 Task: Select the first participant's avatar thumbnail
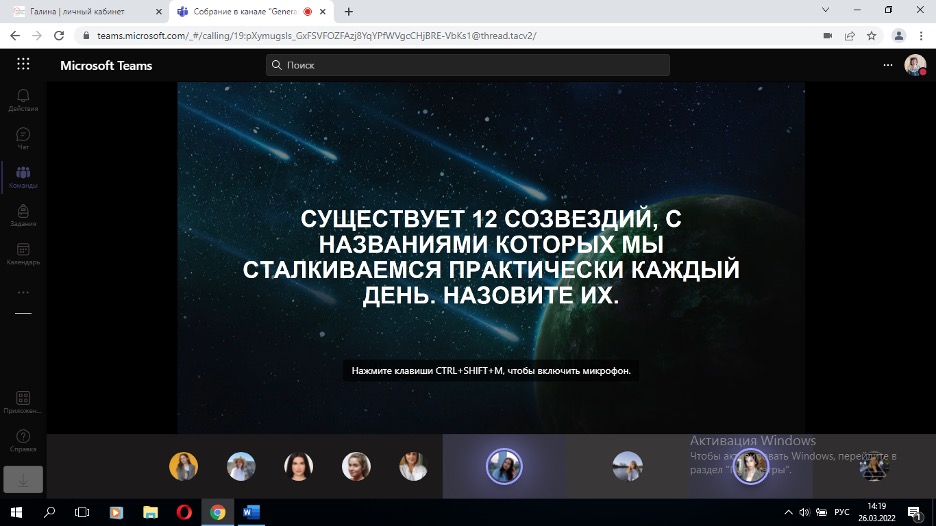coord(183,466)
